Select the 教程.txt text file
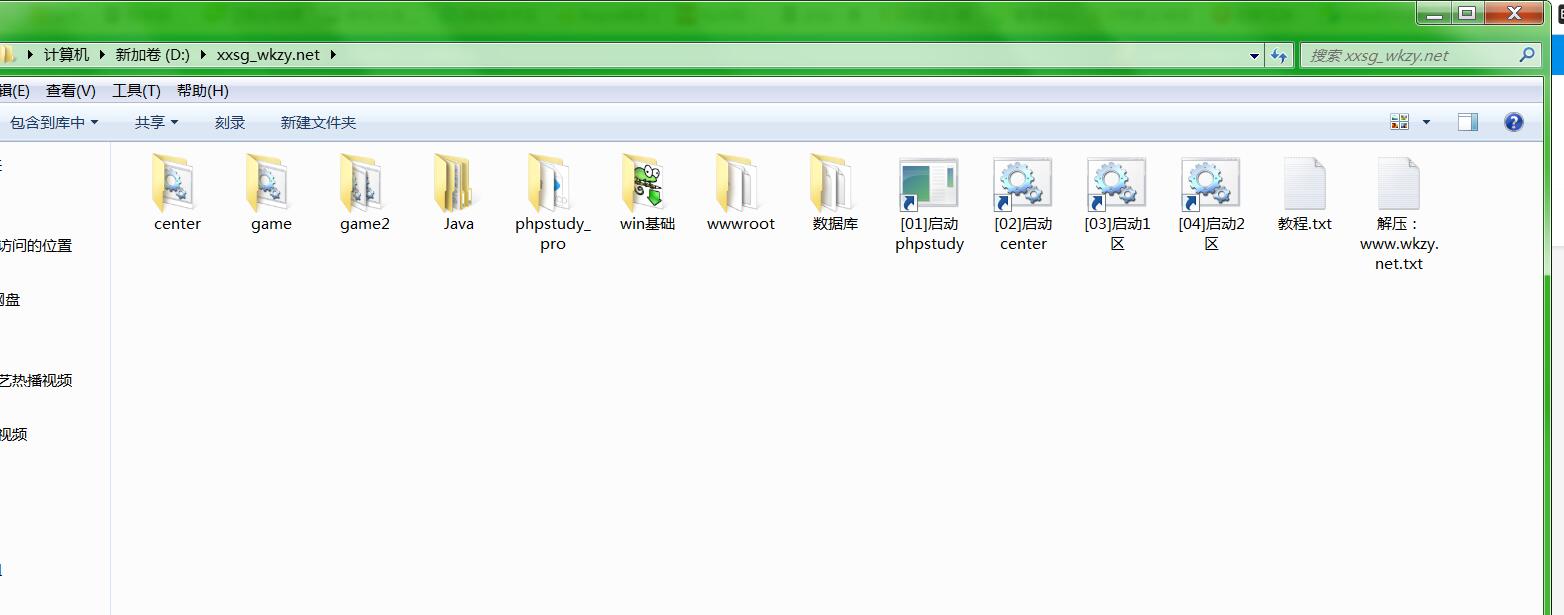This screenshot has width=1564, height=615. (x=1304, y=185)
